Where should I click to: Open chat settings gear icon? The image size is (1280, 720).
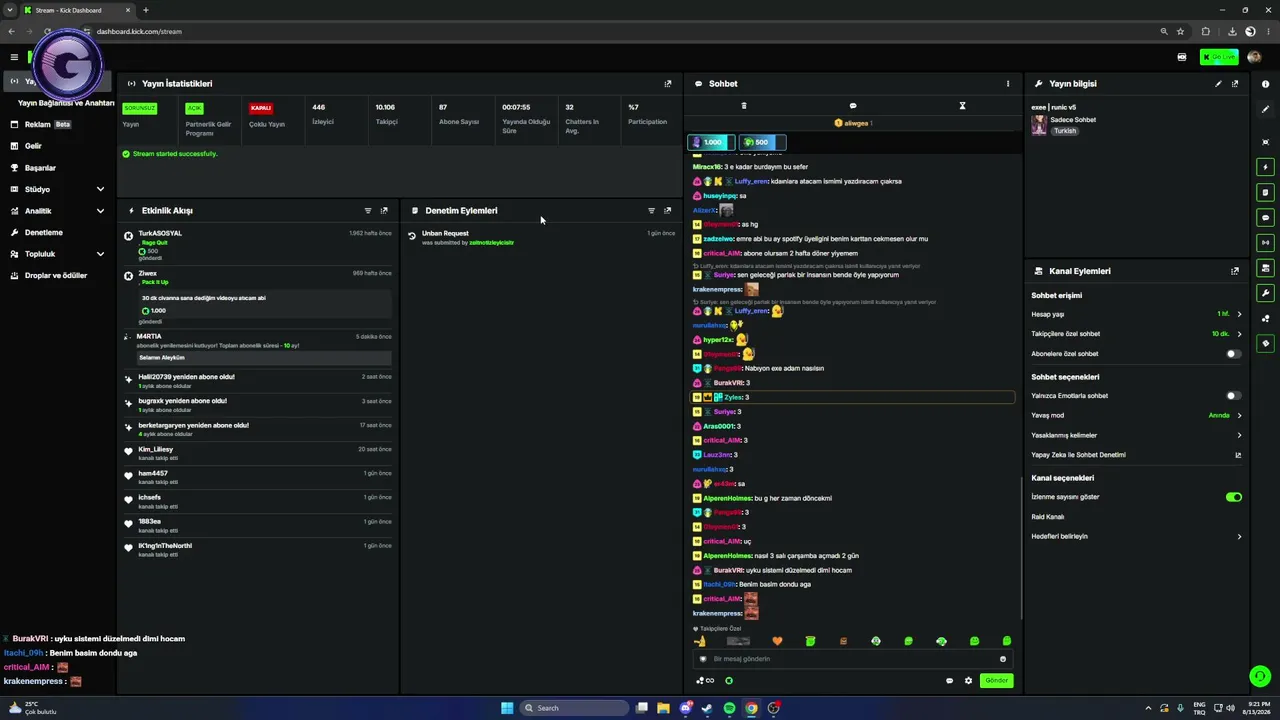coord(968,681)
